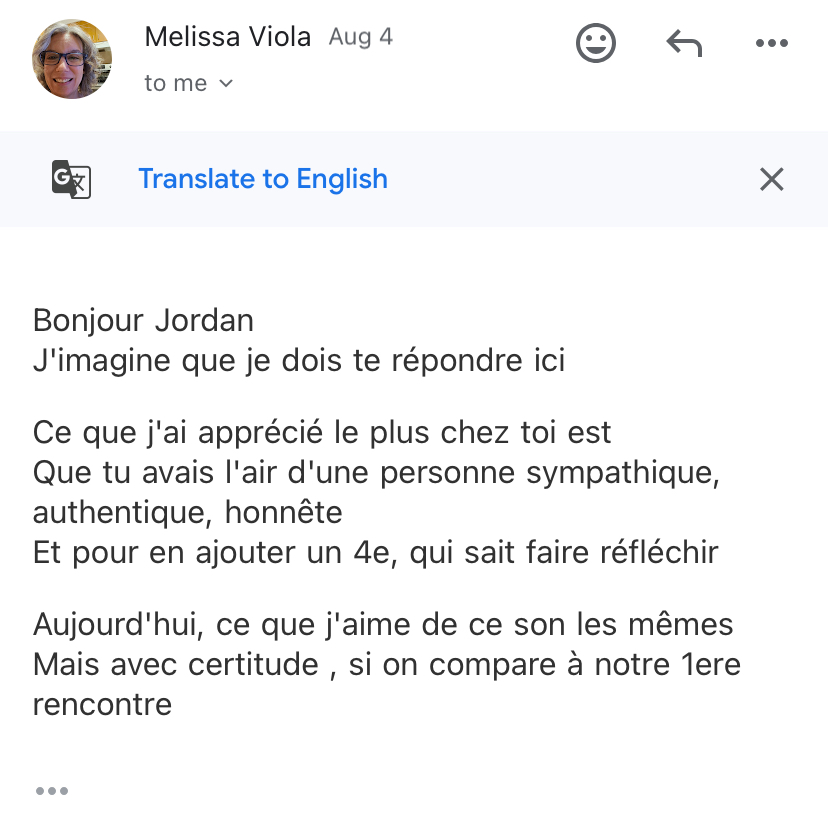Click the Google Translate icon
Image resolution: width=828 pixels, height=826 pixels.
(x=71, y=179)
